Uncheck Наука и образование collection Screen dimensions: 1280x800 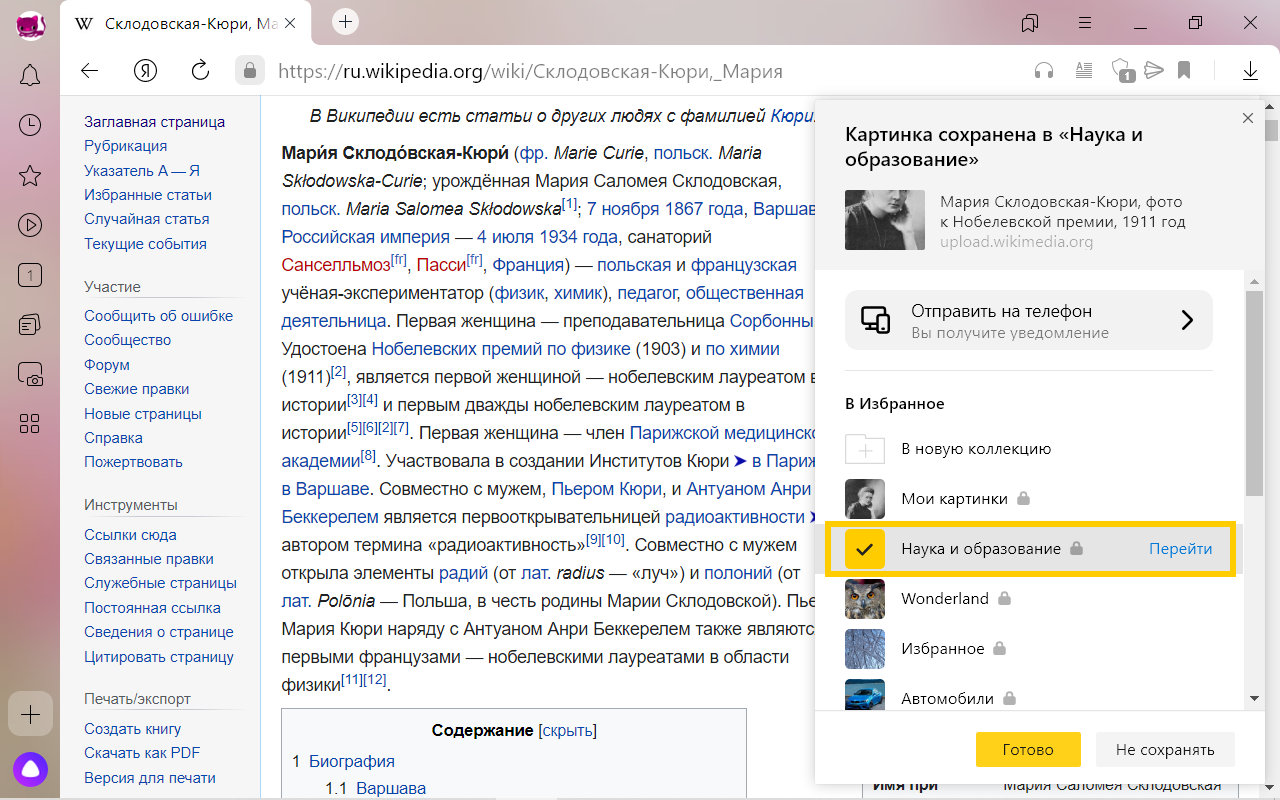pos(865,549)
